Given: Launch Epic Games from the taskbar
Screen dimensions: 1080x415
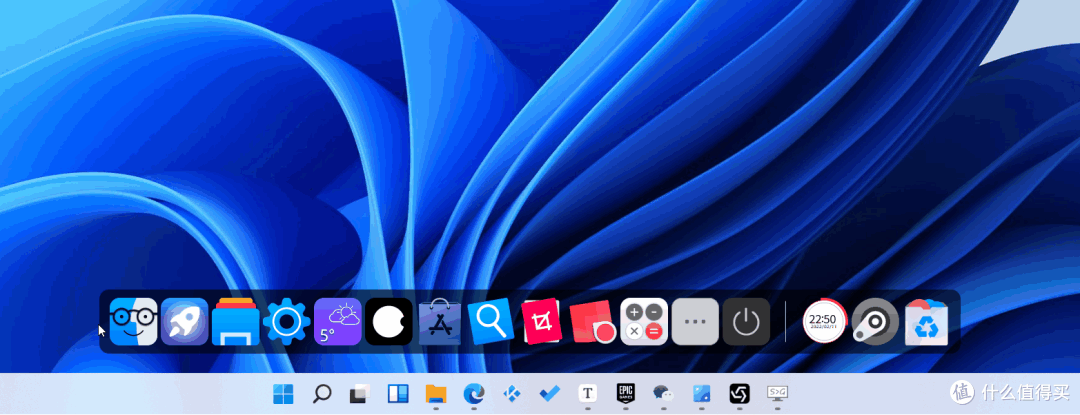Looking at the screenshot, I should 625,394.
